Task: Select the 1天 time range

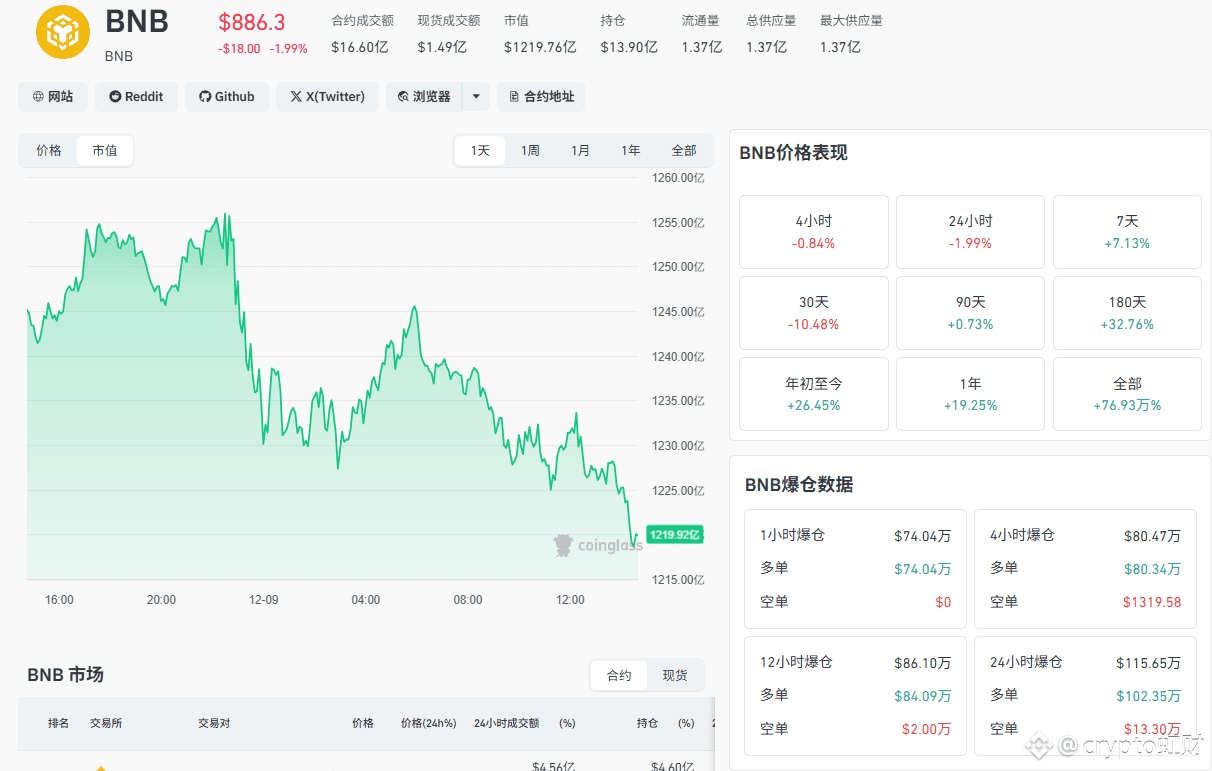Action: (x=481, y=151)
